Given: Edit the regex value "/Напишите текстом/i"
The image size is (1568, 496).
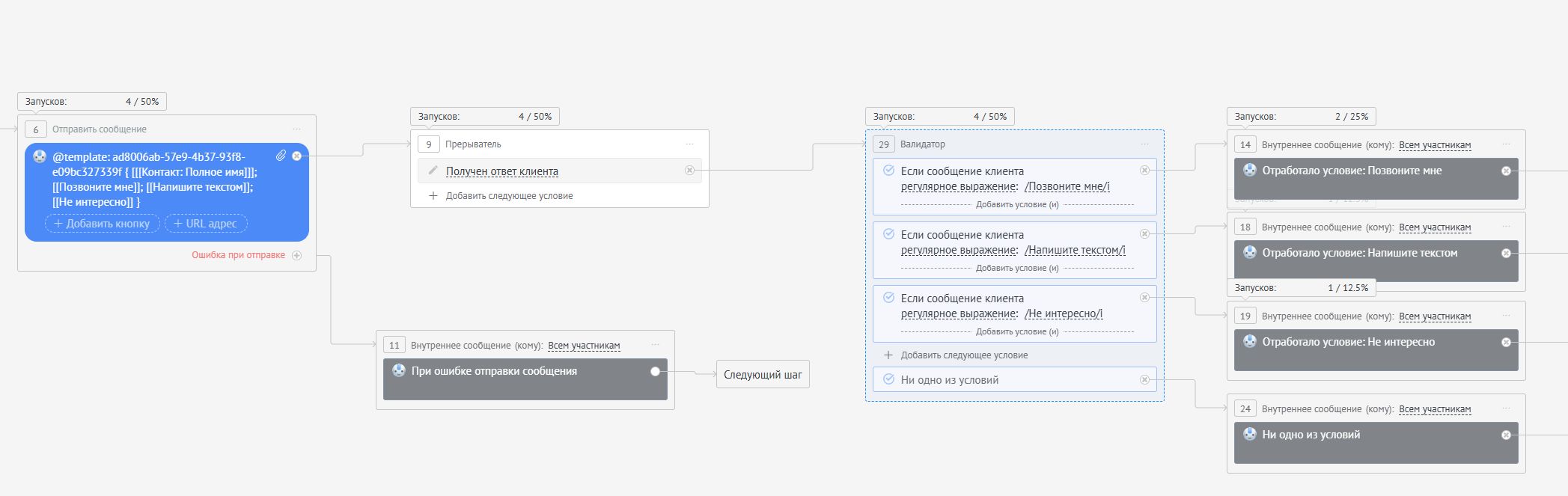Looking at the screenshot, I should [x=1075, y=250].
